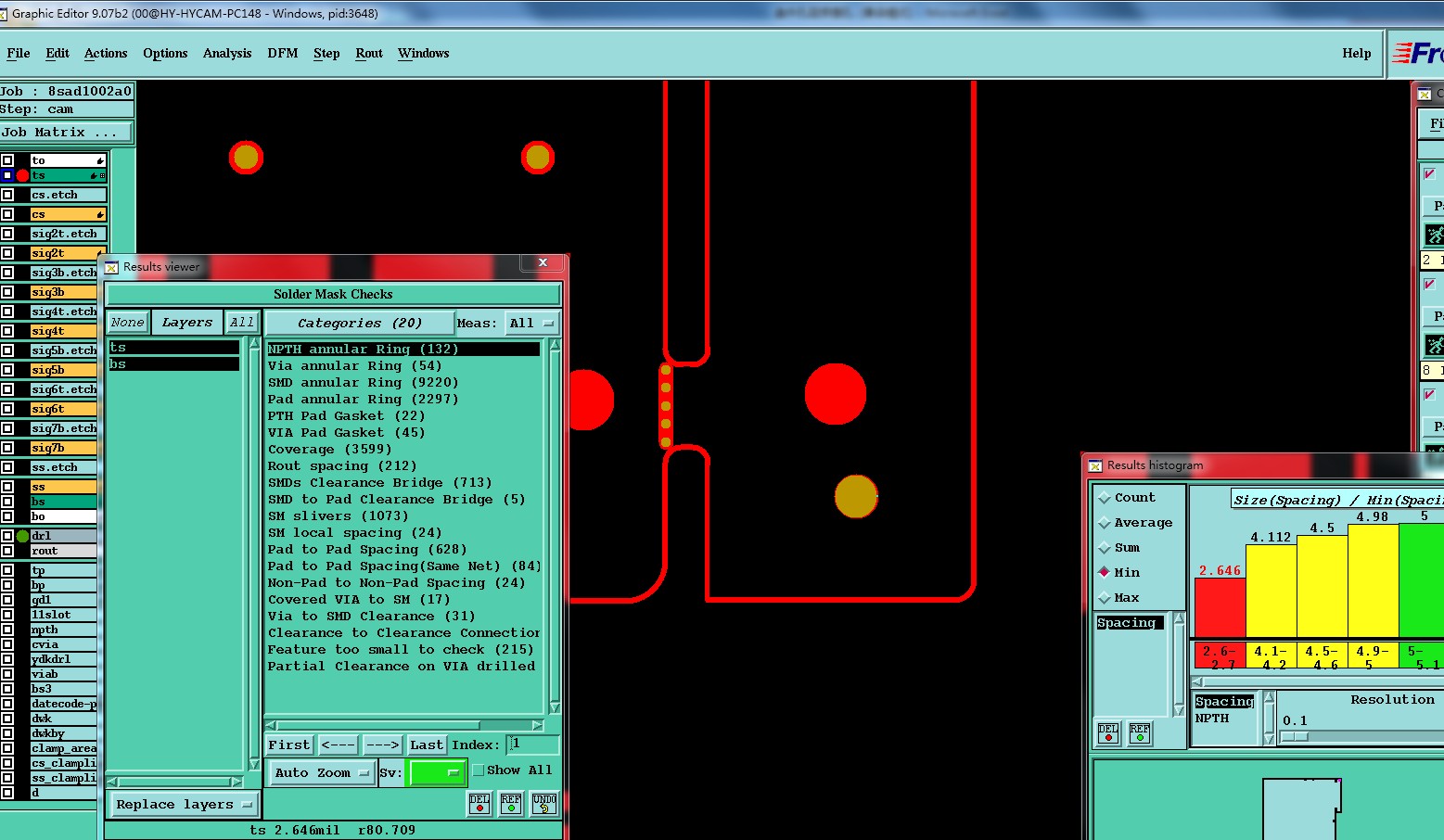Click histogram Spacing list scroll down arrow
Viewport: 1444px width, 840px height.
(1179, 710)
